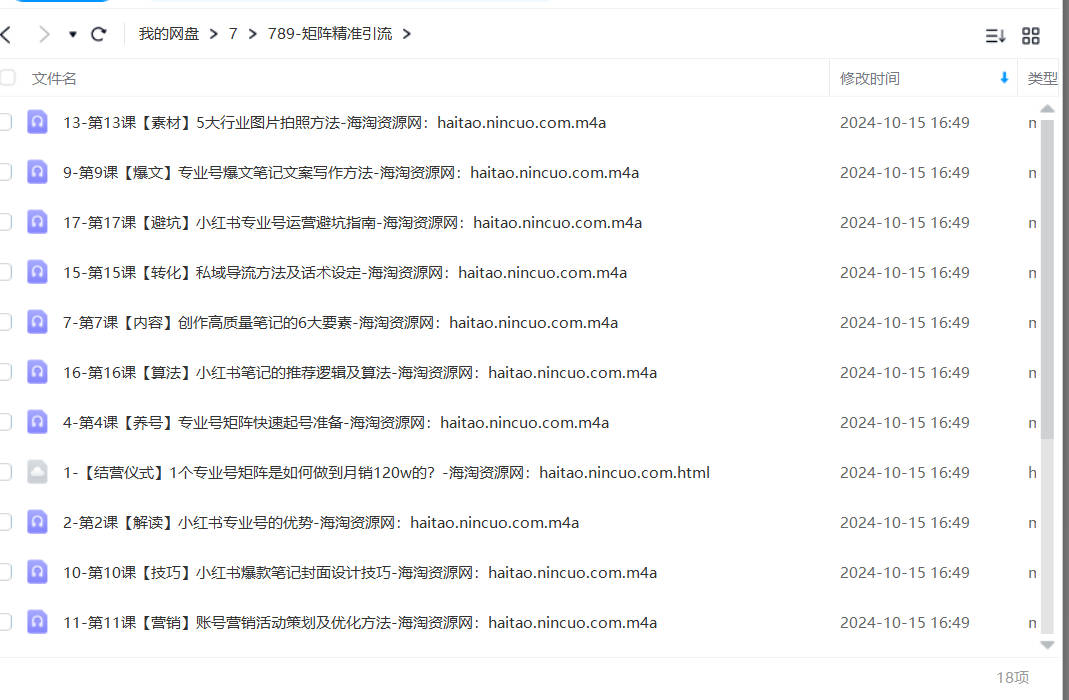Click the html file icon of 1-【结营仪式】
Viewport: 1069px width, 700px height.
click(37, 472)
